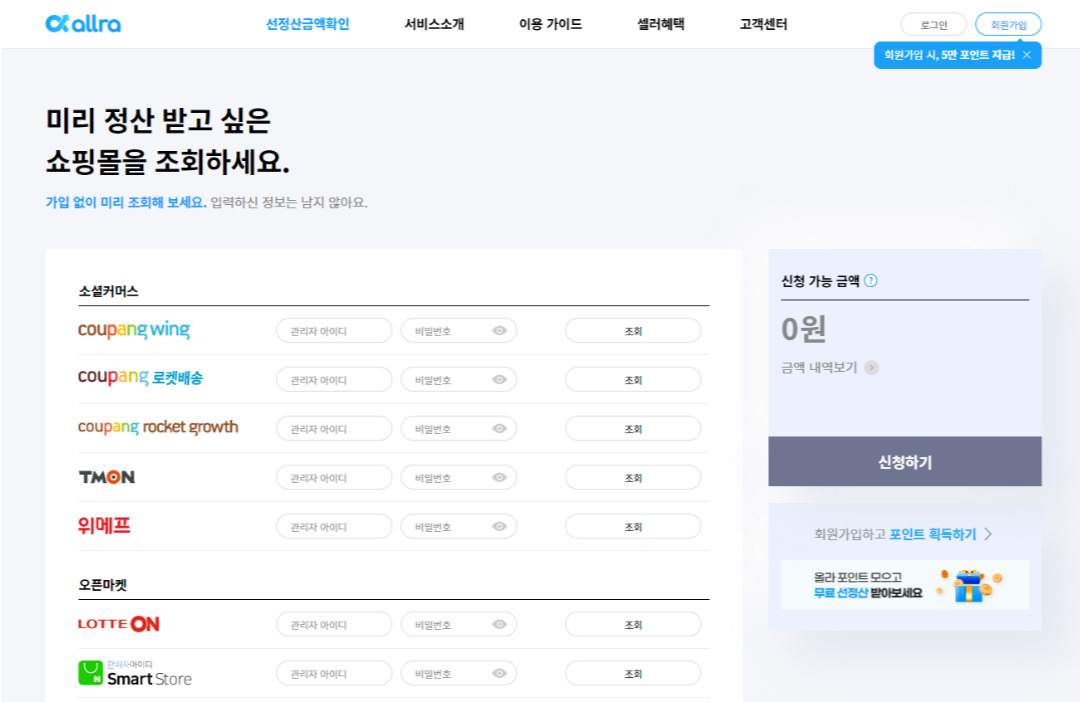Click the Smart Store admin ID field

point(334,673)
